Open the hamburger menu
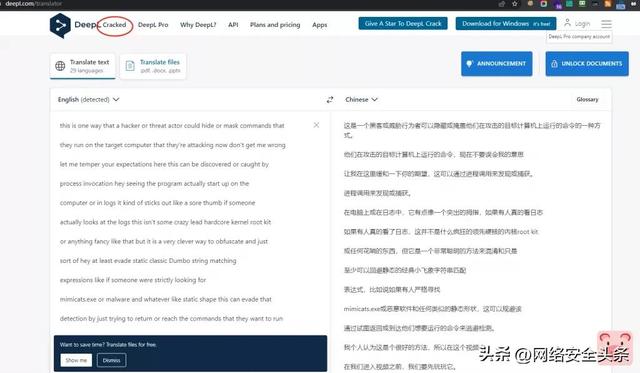 (x=606, y=24)
